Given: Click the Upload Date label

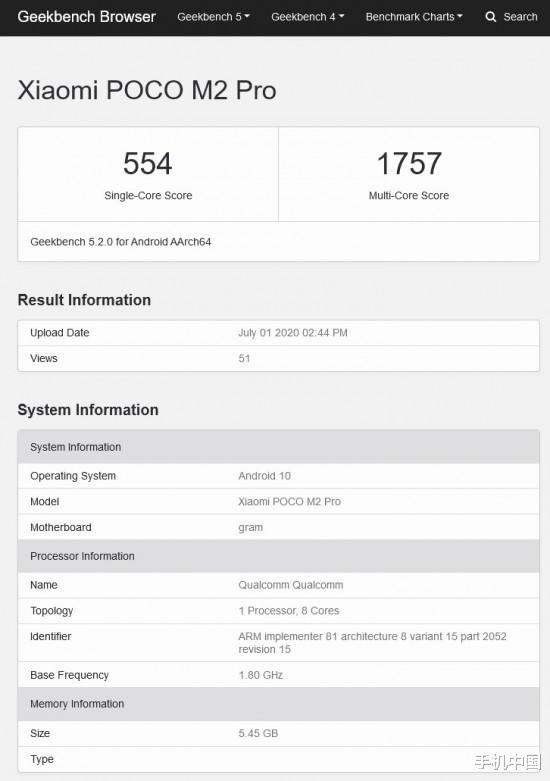Looking at the screenshot, I should pos(60,333).
